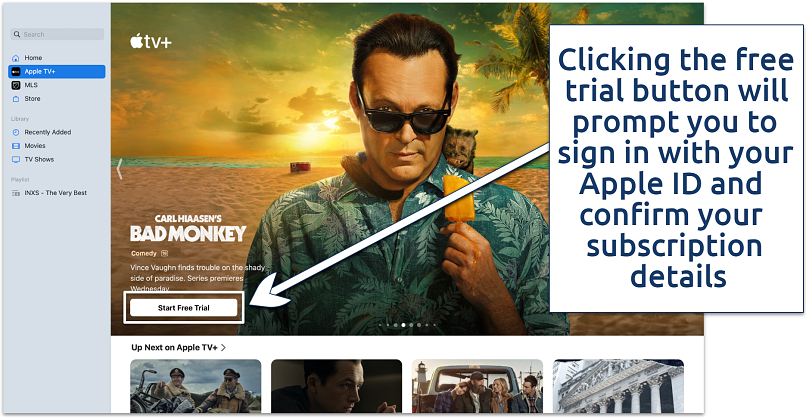Open the Up Next on Apple TV+ link

174,348
